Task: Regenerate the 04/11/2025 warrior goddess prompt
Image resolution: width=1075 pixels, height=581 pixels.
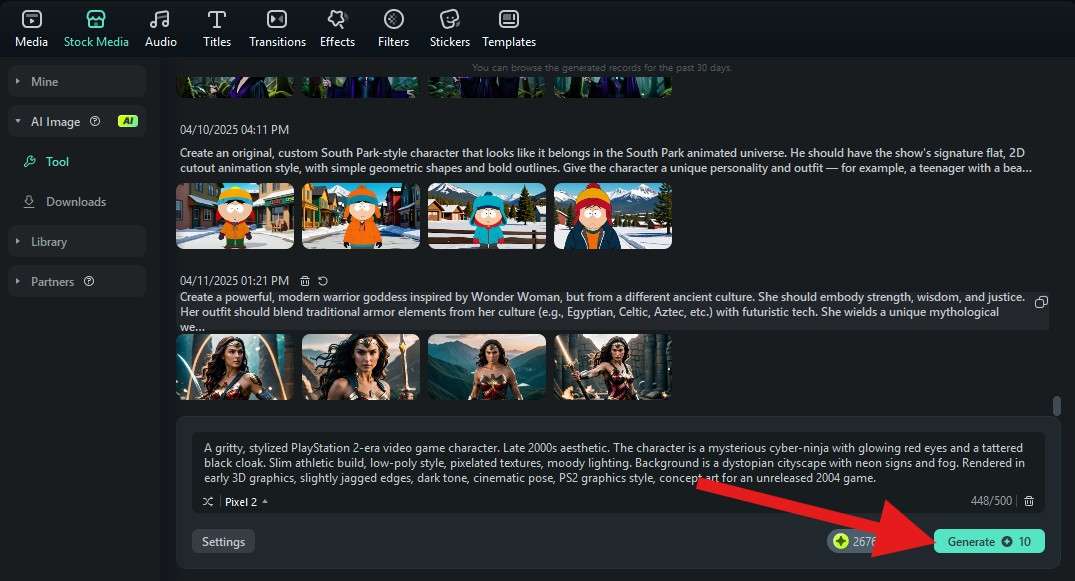Action: click(323, 281)
